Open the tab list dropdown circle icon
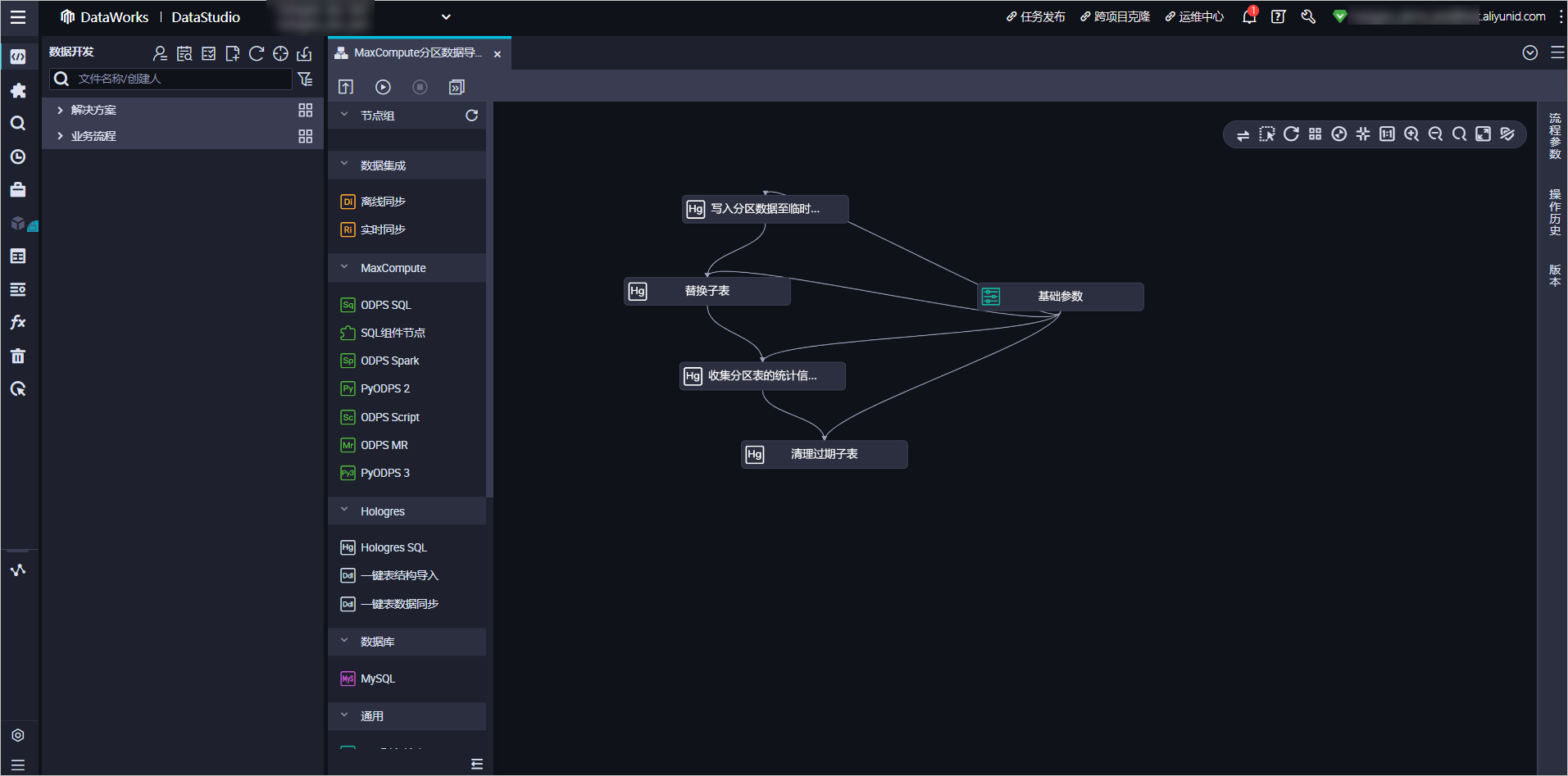The image size is (1568, 776). click(1529, 53)
